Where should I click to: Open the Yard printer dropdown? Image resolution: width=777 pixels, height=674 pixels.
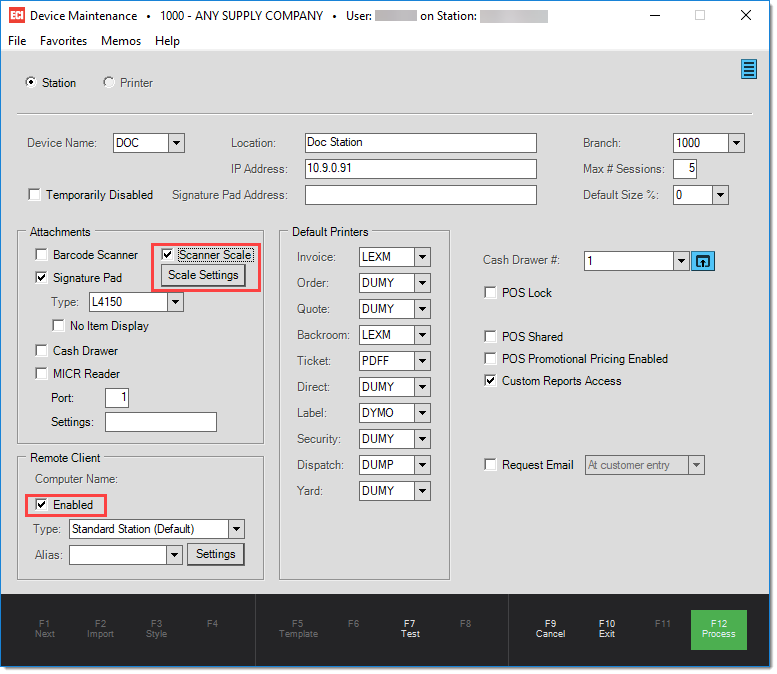pyautogui.click(x=424, y=493)
